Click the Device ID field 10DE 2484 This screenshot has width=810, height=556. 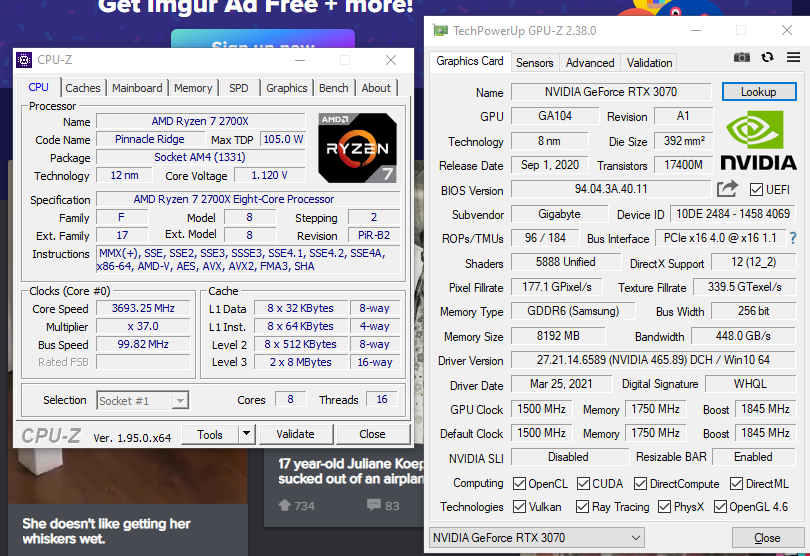(733, 214)
